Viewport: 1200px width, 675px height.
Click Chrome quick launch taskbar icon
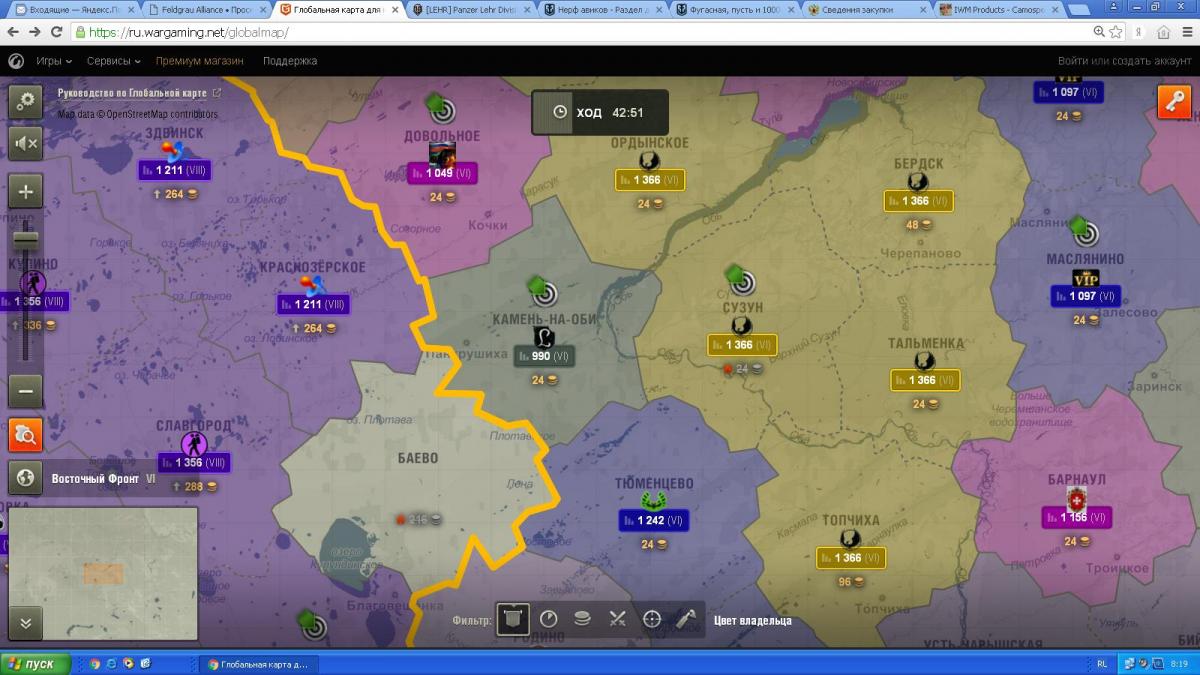[x=95, y=663]
